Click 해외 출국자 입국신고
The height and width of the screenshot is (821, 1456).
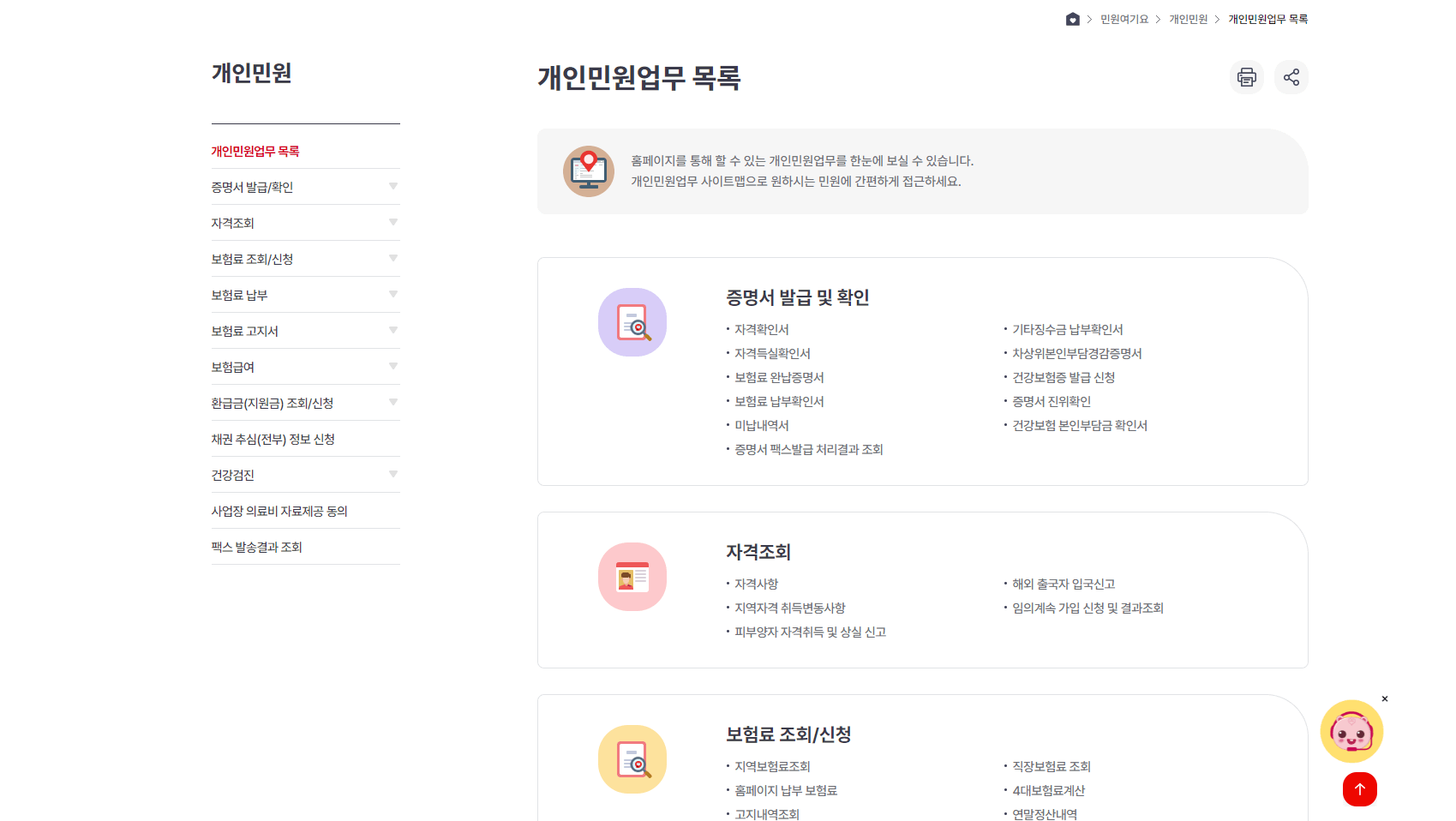point(1062,584)
